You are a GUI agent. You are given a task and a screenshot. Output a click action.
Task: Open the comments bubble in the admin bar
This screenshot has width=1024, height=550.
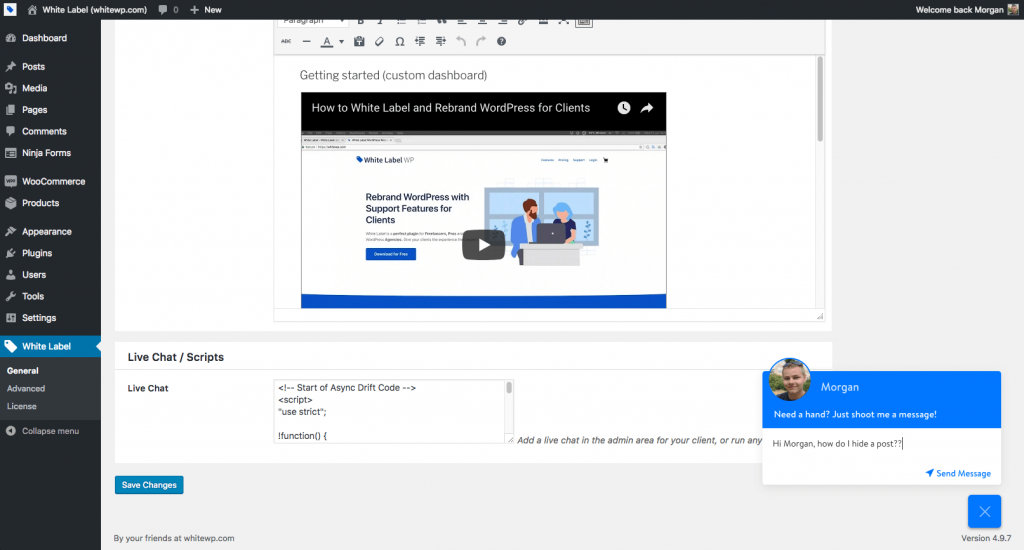point(168,10)
